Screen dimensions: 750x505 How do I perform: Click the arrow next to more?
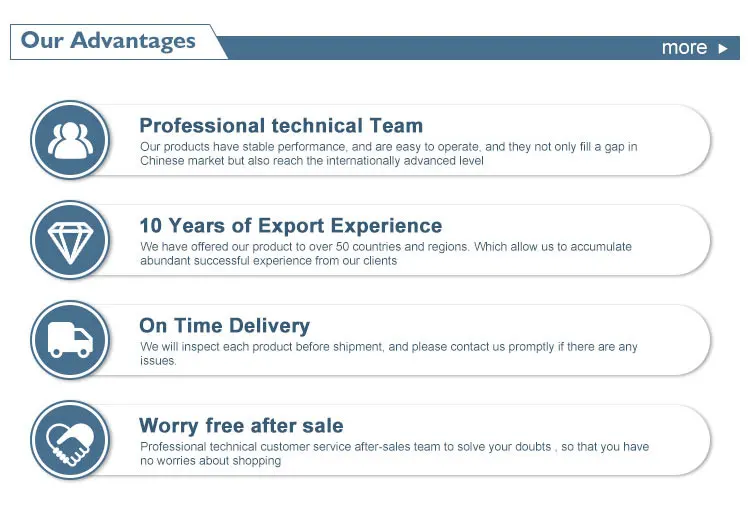pyautogui.click(x=723, y=48)
